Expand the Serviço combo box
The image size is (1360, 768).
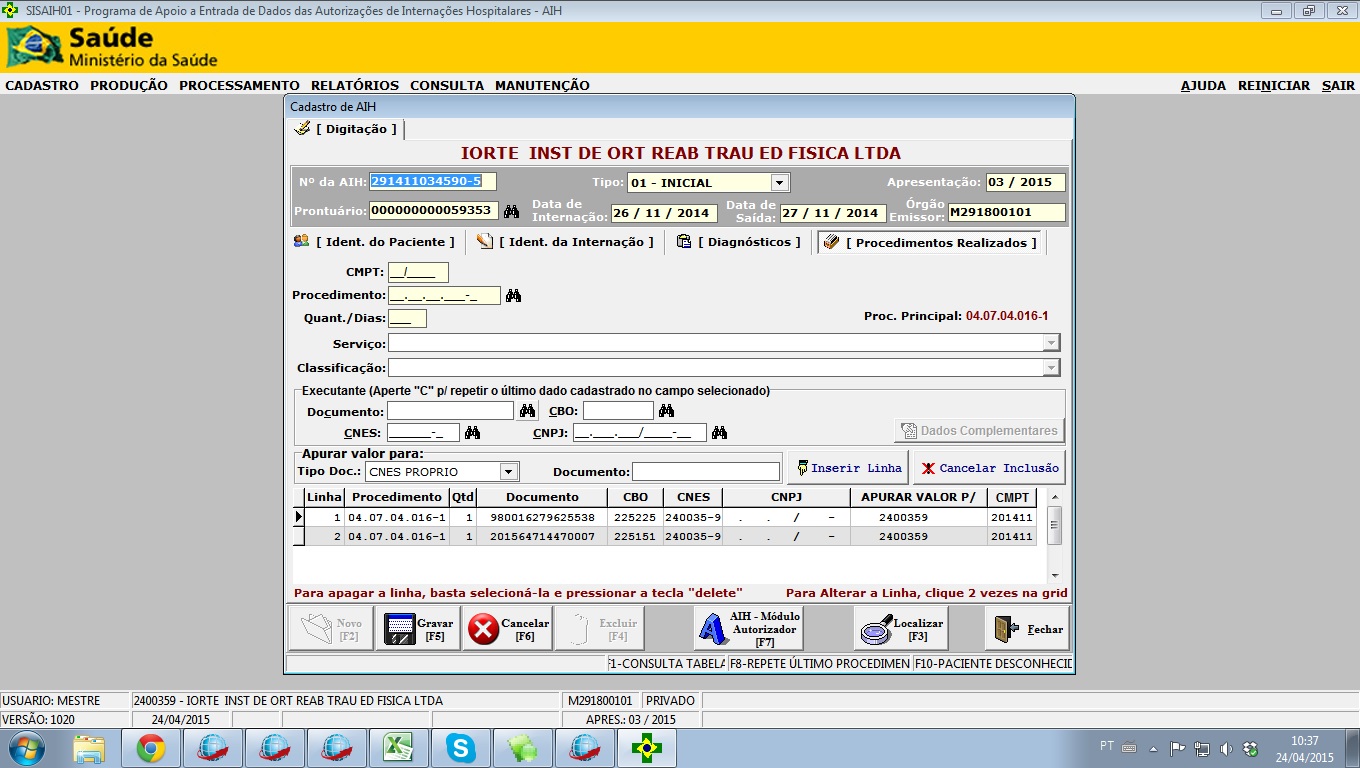[1050, 343]
